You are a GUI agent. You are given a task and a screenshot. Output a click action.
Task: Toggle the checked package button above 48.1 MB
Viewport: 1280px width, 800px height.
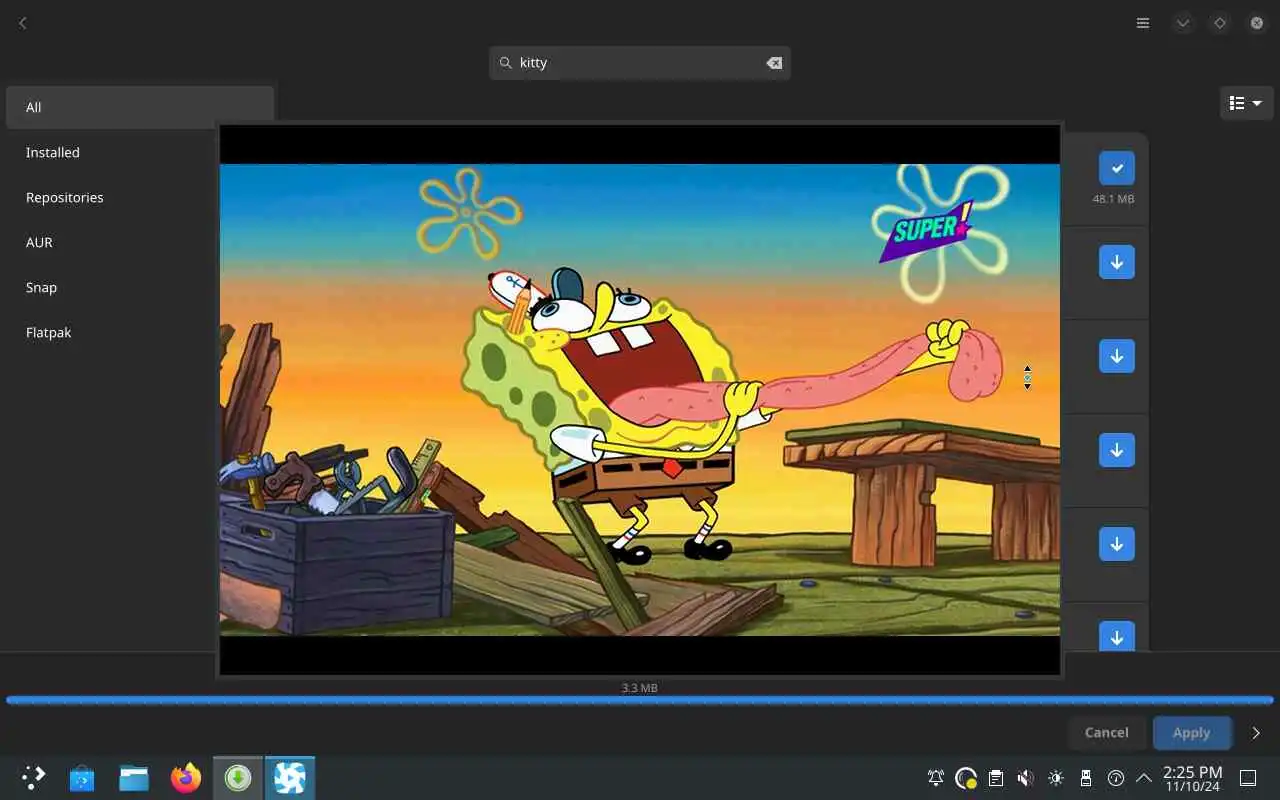(x=1117, y=168)
